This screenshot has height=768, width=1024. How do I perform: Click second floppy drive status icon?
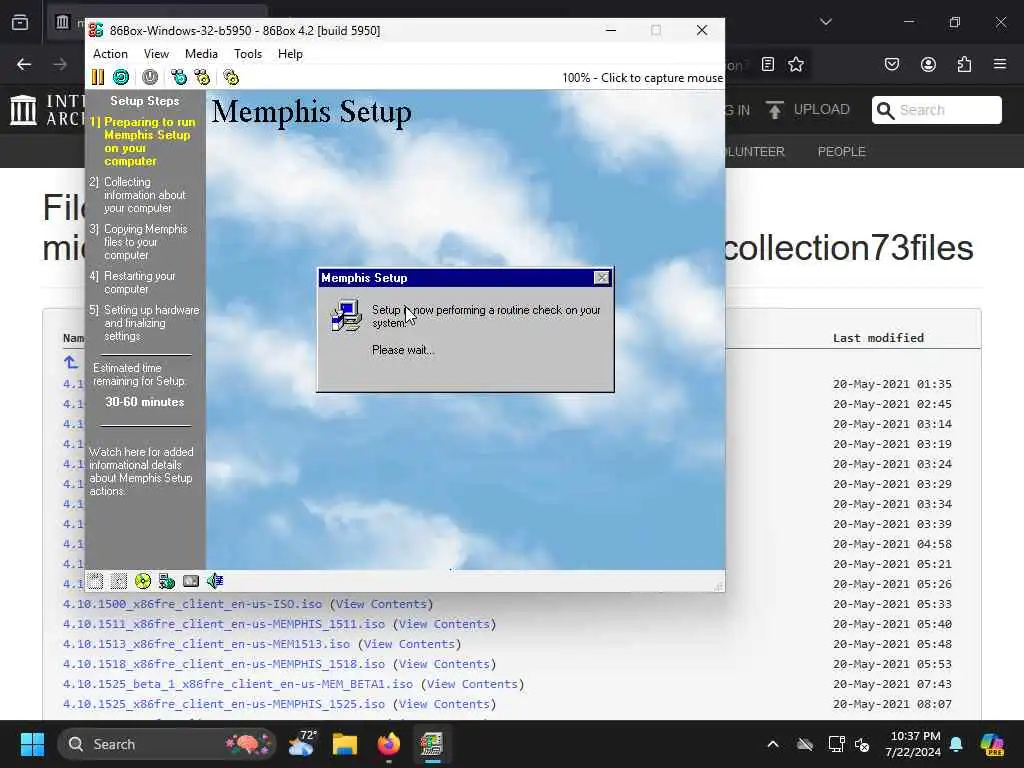119,581
